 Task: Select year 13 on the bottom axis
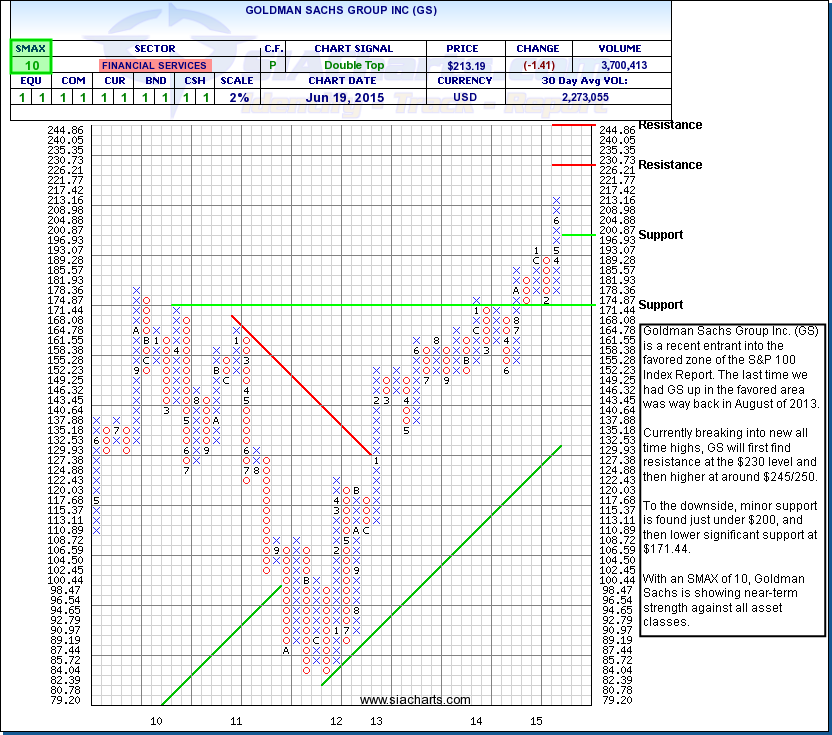click(x=376, y=720)
